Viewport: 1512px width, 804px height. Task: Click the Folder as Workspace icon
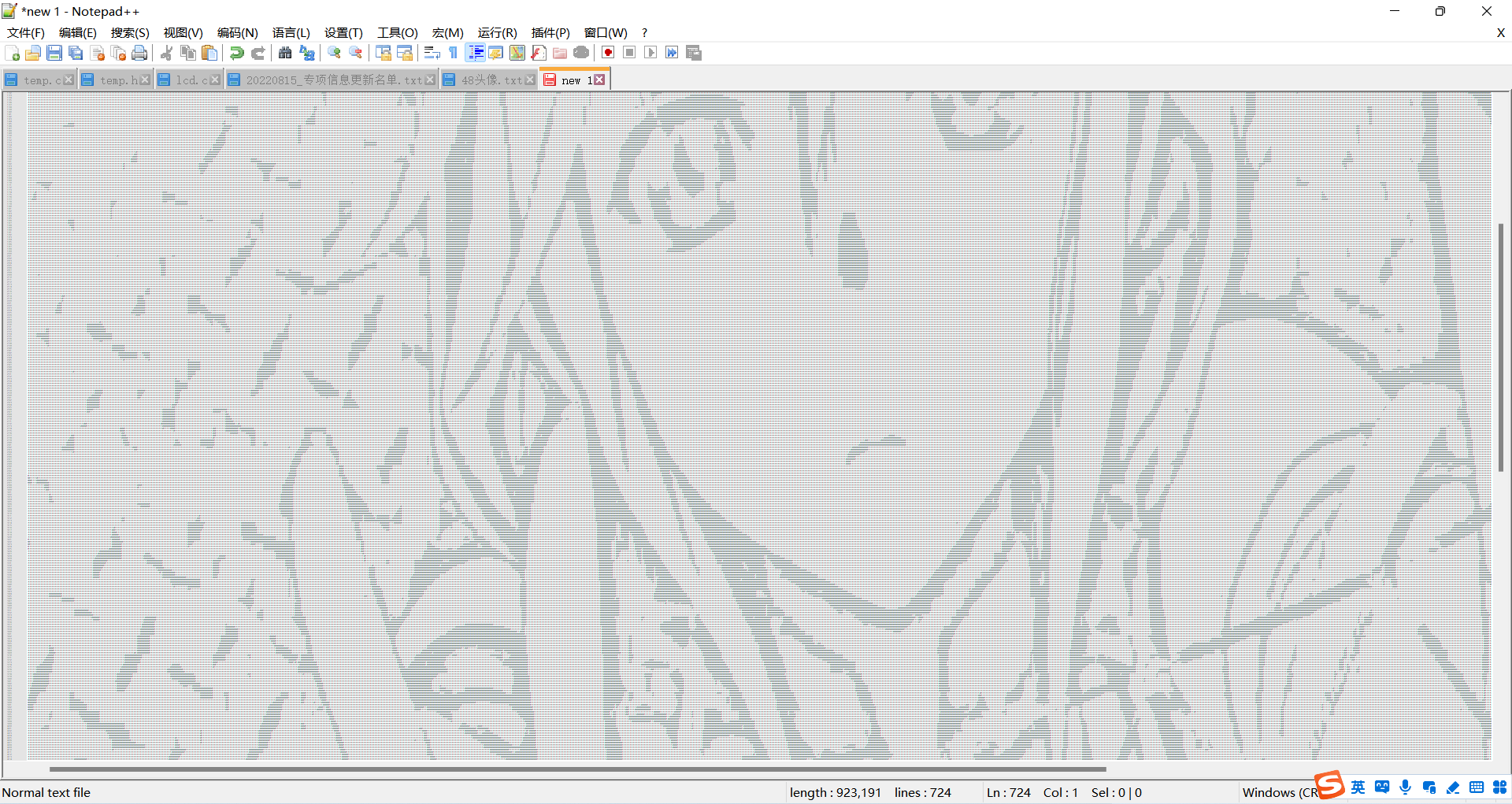tap(560, 53)
